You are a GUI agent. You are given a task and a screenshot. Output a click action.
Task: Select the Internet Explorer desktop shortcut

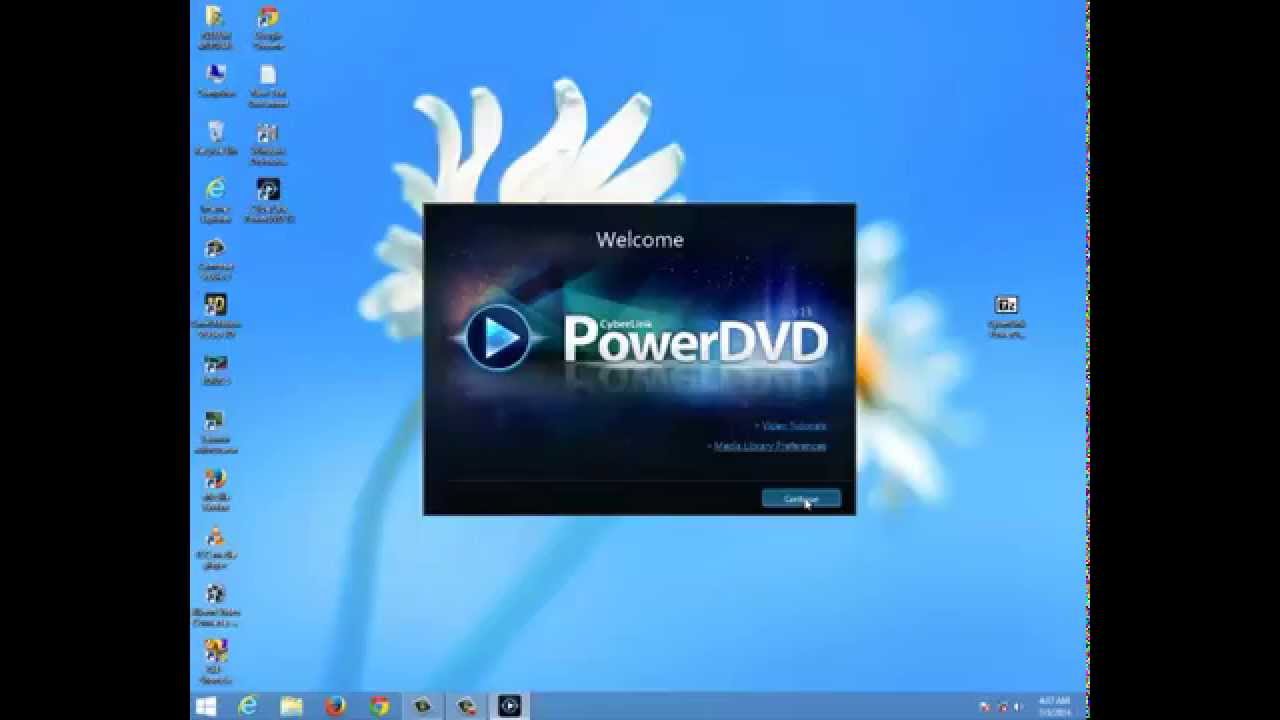point(215,201)
